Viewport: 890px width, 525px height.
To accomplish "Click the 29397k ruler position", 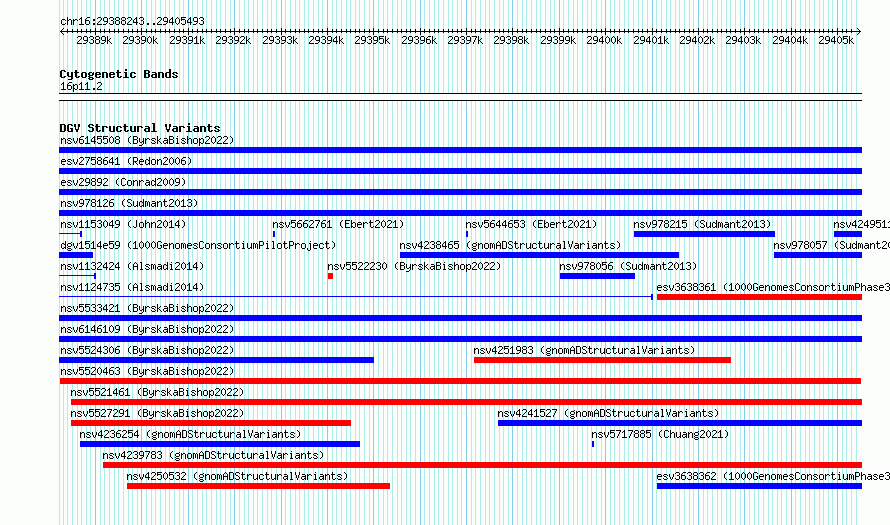I will tap(465, 40).
